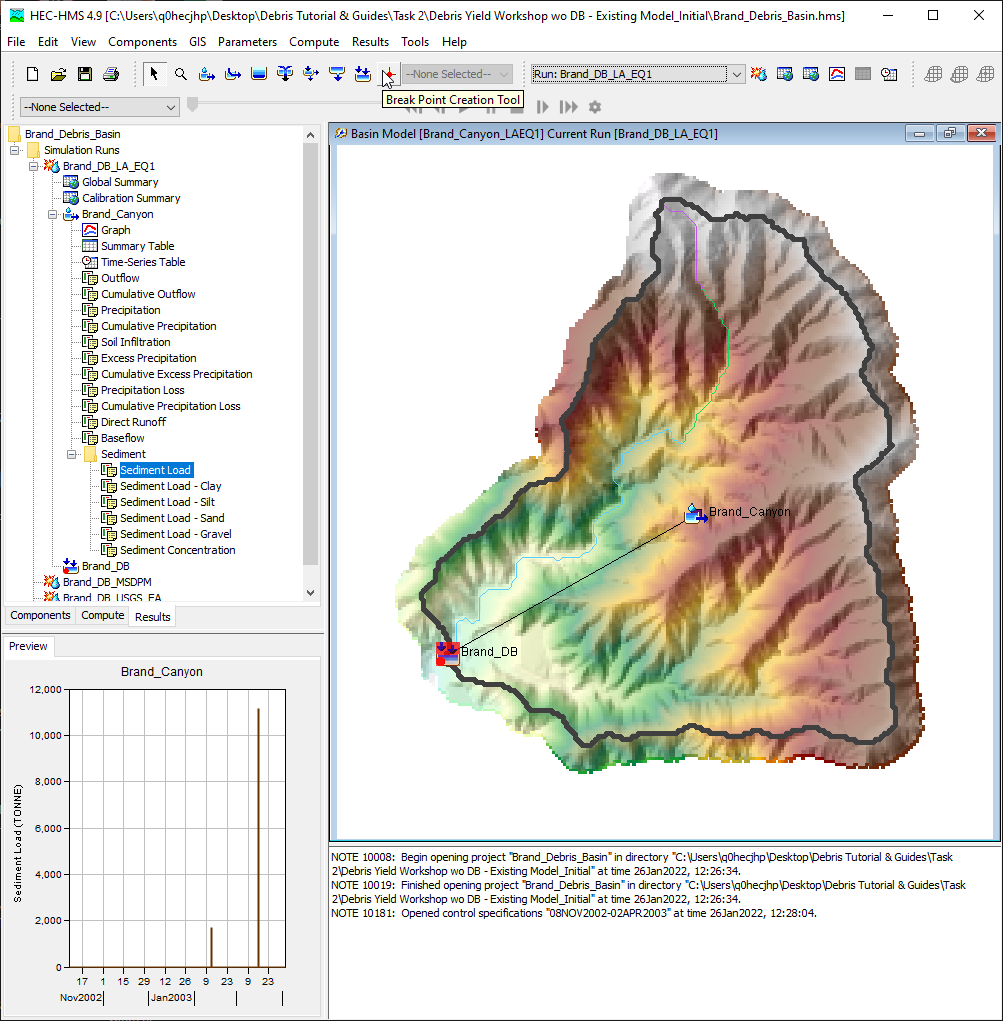Open the Components menu
This screenshot has height=1021, width=1003.
tap(143, 42)
